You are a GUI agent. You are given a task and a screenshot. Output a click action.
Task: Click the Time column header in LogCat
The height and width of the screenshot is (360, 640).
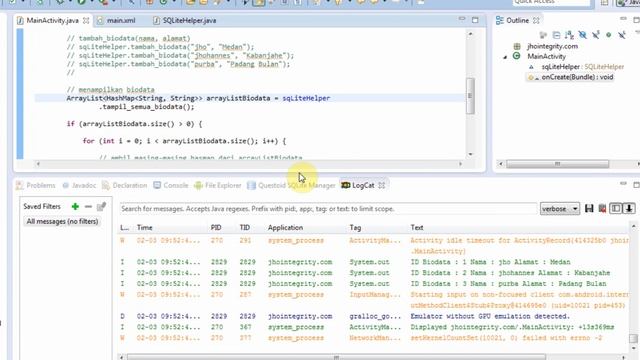[x=144, y=228]
